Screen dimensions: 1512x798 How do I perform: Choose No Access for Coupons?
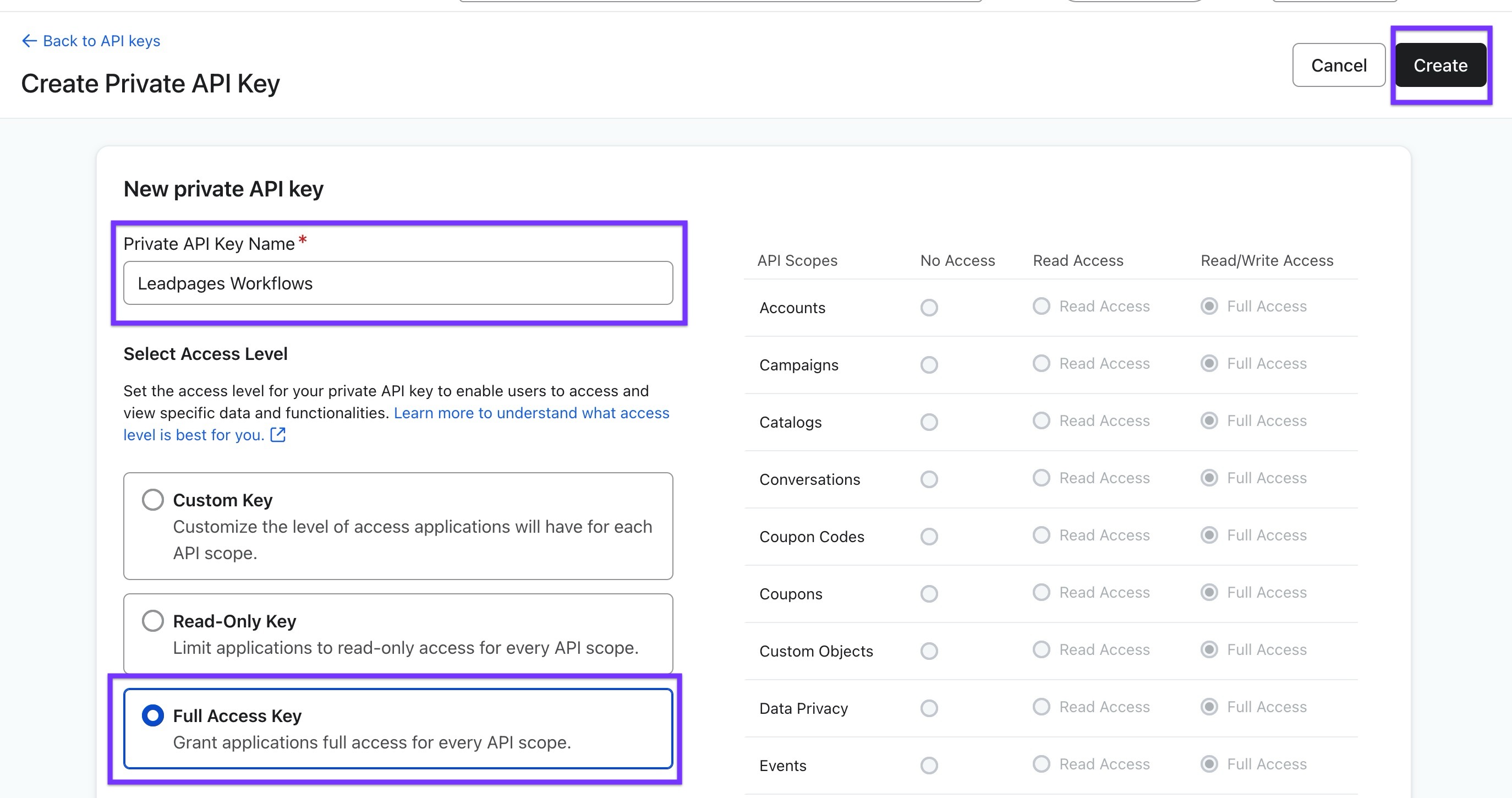click(x=929, y=594)
